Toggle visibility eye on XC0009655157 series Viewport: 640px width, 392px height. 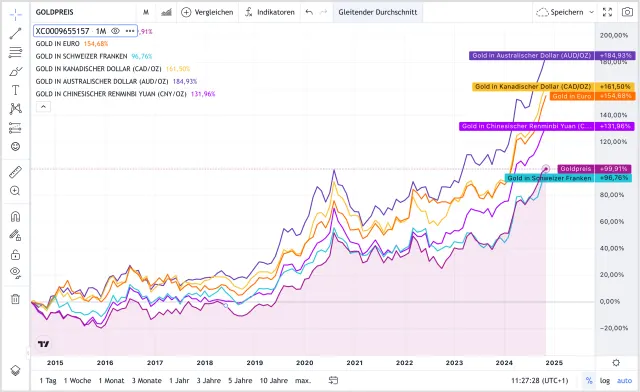click(x=116, y=31)
